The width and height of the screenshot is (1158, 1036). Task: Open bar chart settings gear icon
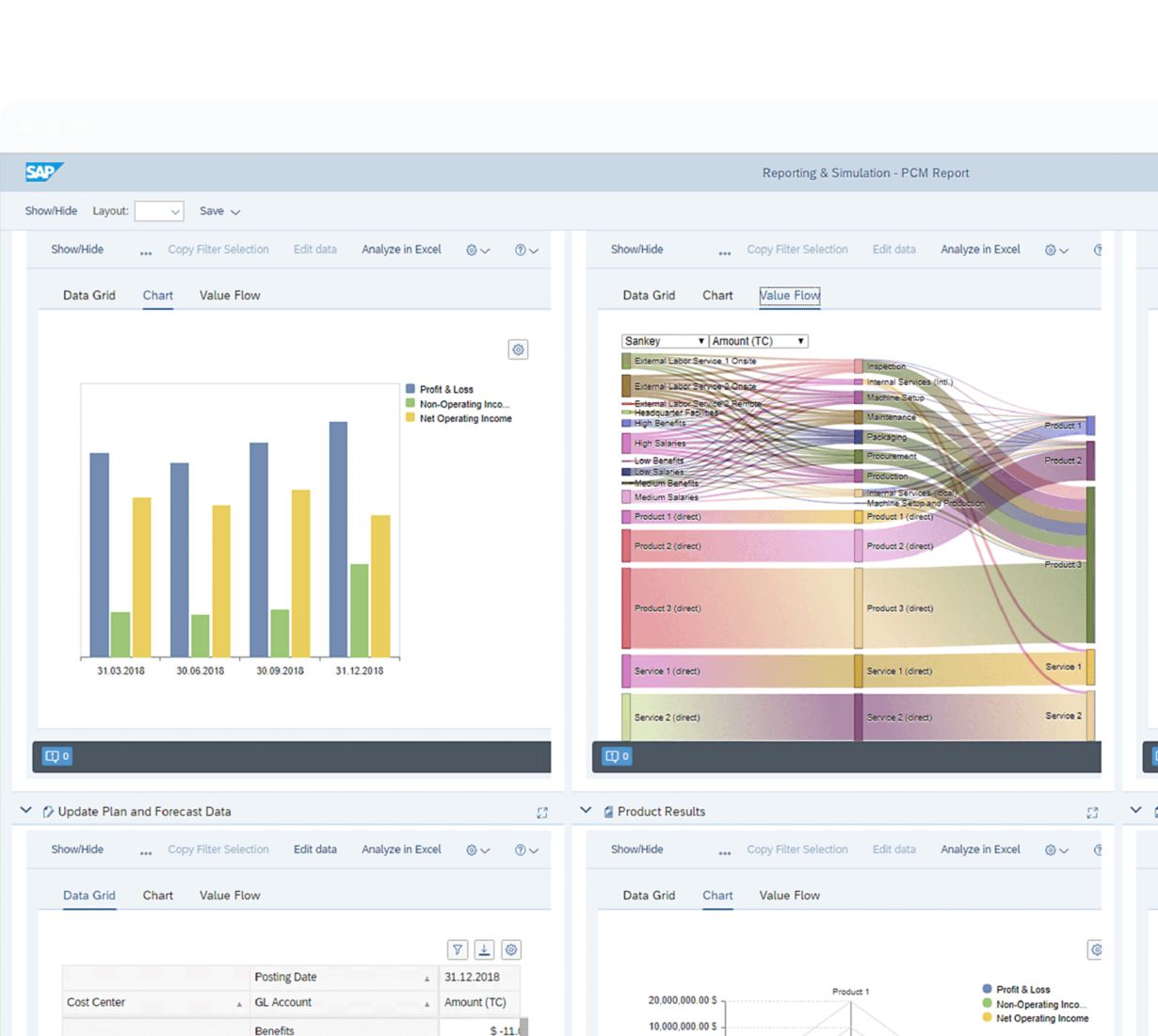point(518,349)
